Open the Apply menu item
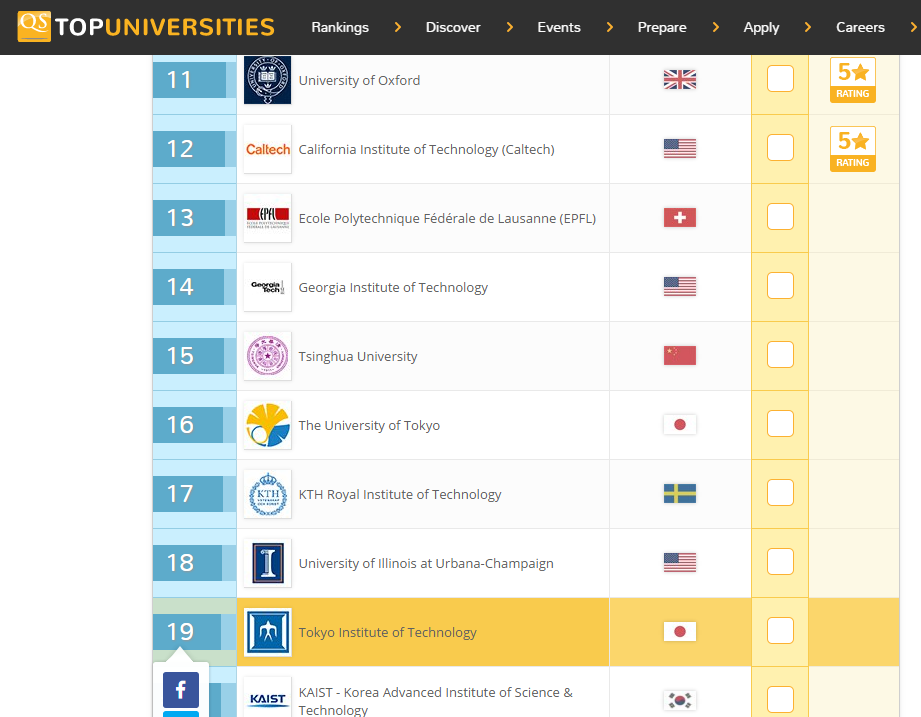921x717 pixels. pos(761,27)
